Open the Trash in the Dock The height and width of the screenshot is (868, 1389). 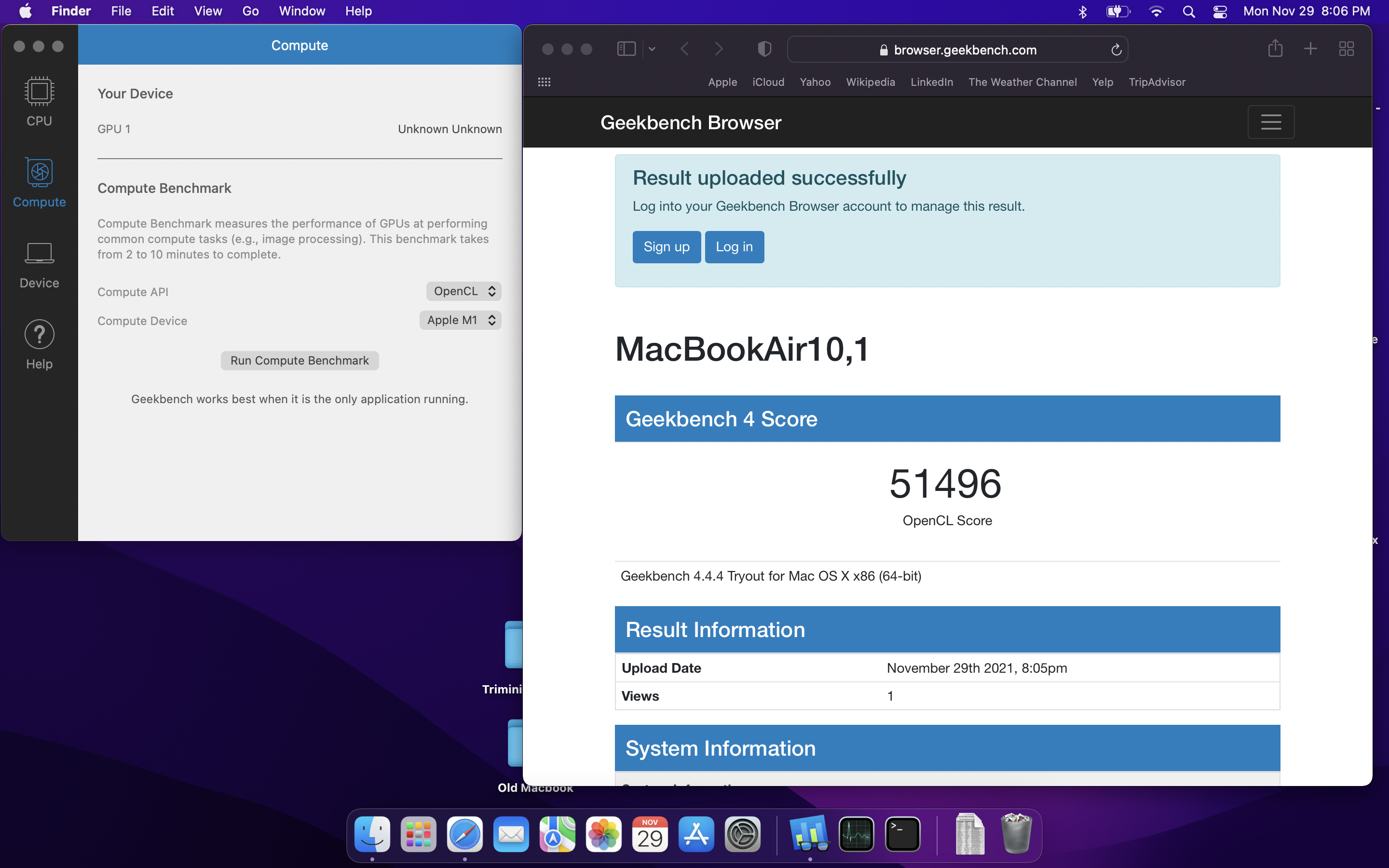pyautogui.click(x=1016, y=834)
